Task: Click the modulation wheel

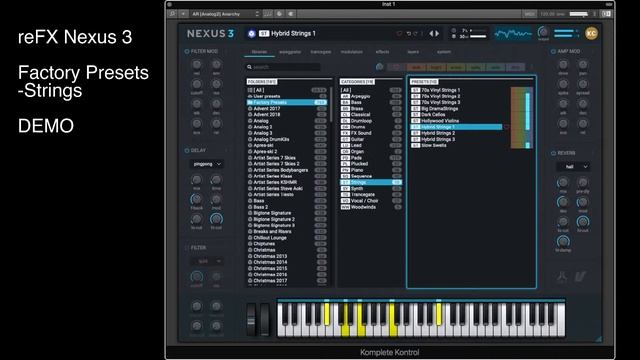Action: point(265,320)
